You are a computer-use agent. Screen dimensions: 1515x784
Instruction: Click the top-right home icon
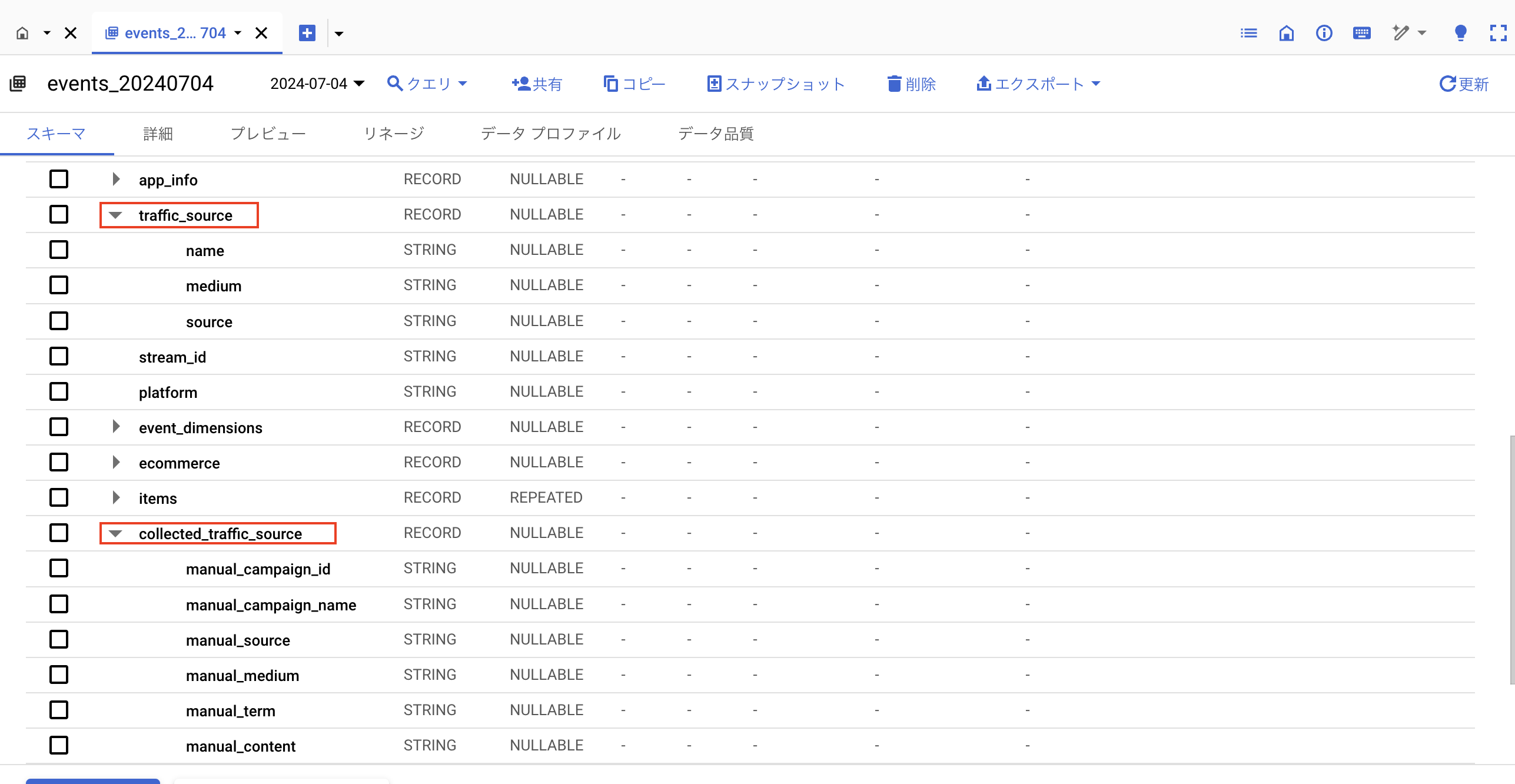point(1287,33)
